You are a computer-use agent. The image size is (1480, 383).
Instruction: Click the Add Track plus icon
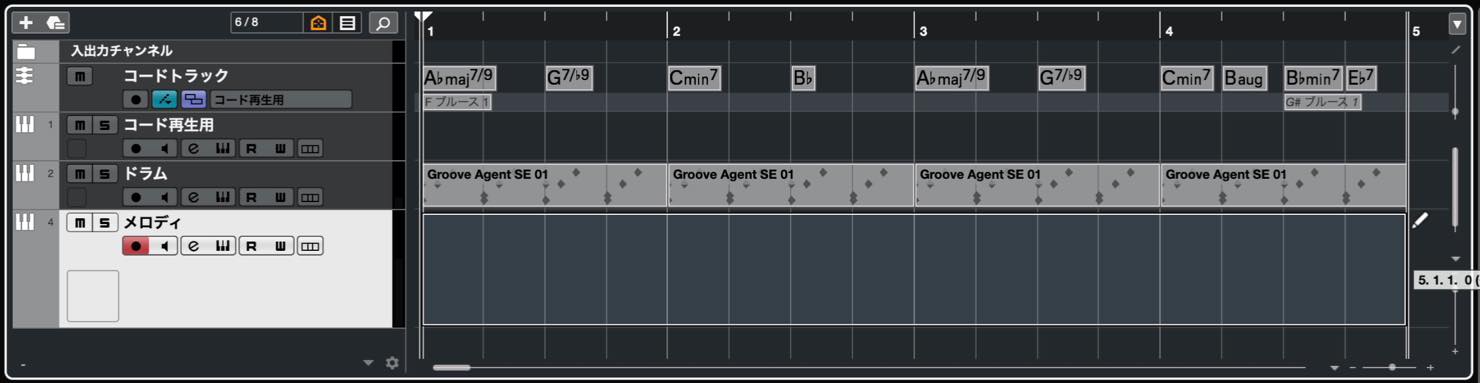[26, 22]
